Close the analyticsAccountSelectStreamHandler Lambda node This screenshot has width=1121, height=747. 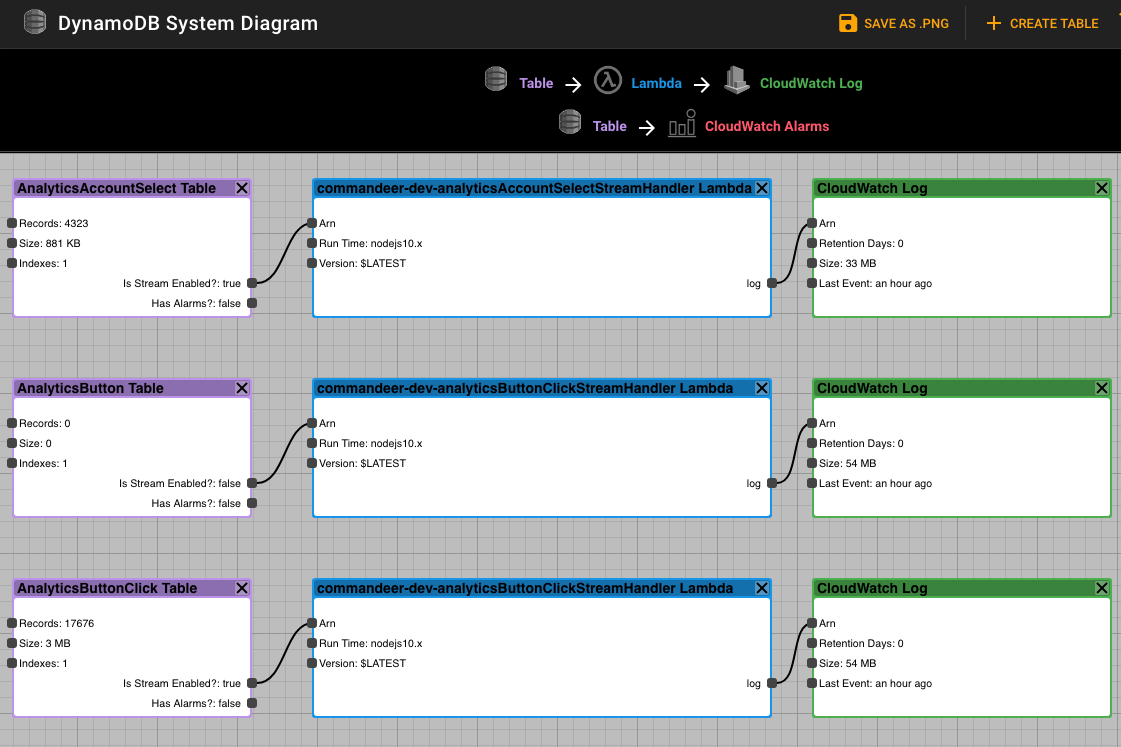[x=762, y=188]
